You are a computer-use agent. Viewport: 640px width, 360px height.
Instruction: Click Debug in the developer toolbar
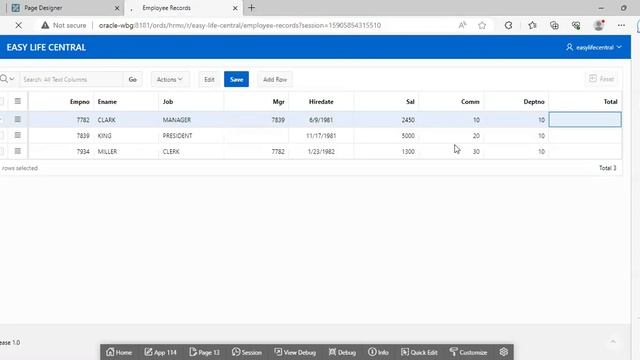pyautogui.click(x=342, y=352)
